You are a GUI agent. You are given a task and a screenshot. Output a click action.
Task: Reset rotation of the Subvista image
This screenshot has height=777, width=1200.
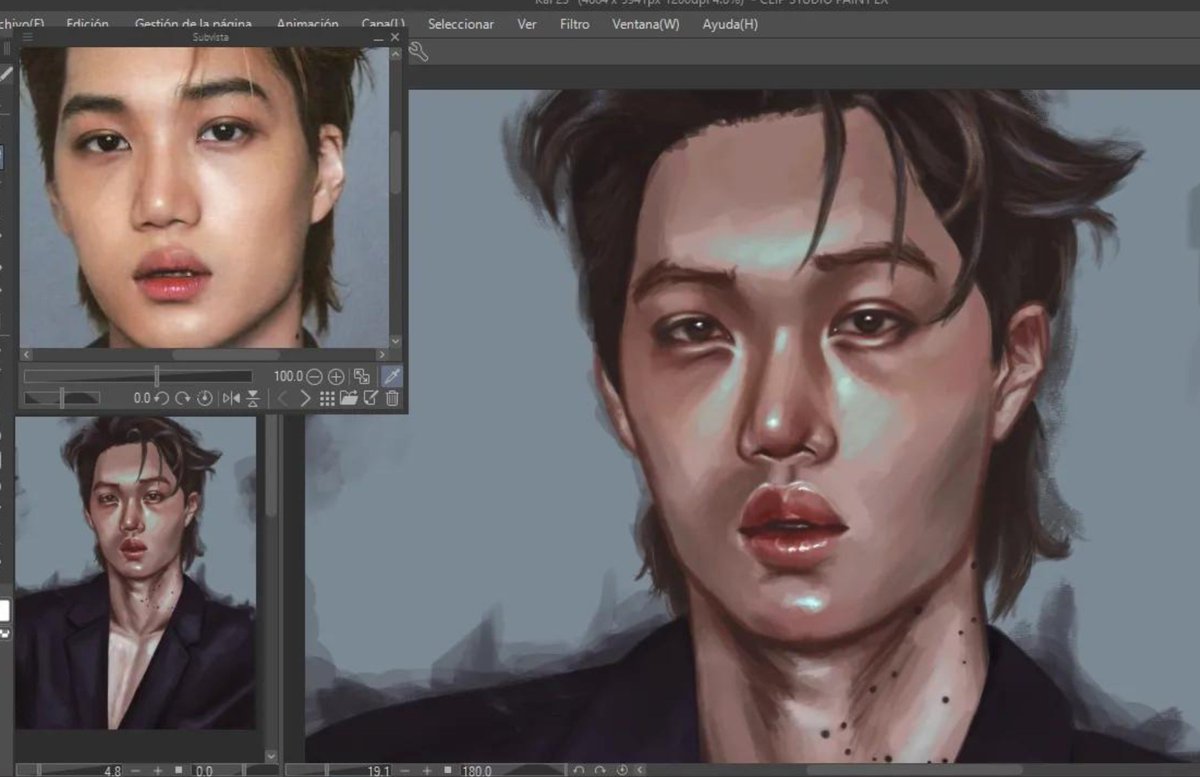click(204, 398)
